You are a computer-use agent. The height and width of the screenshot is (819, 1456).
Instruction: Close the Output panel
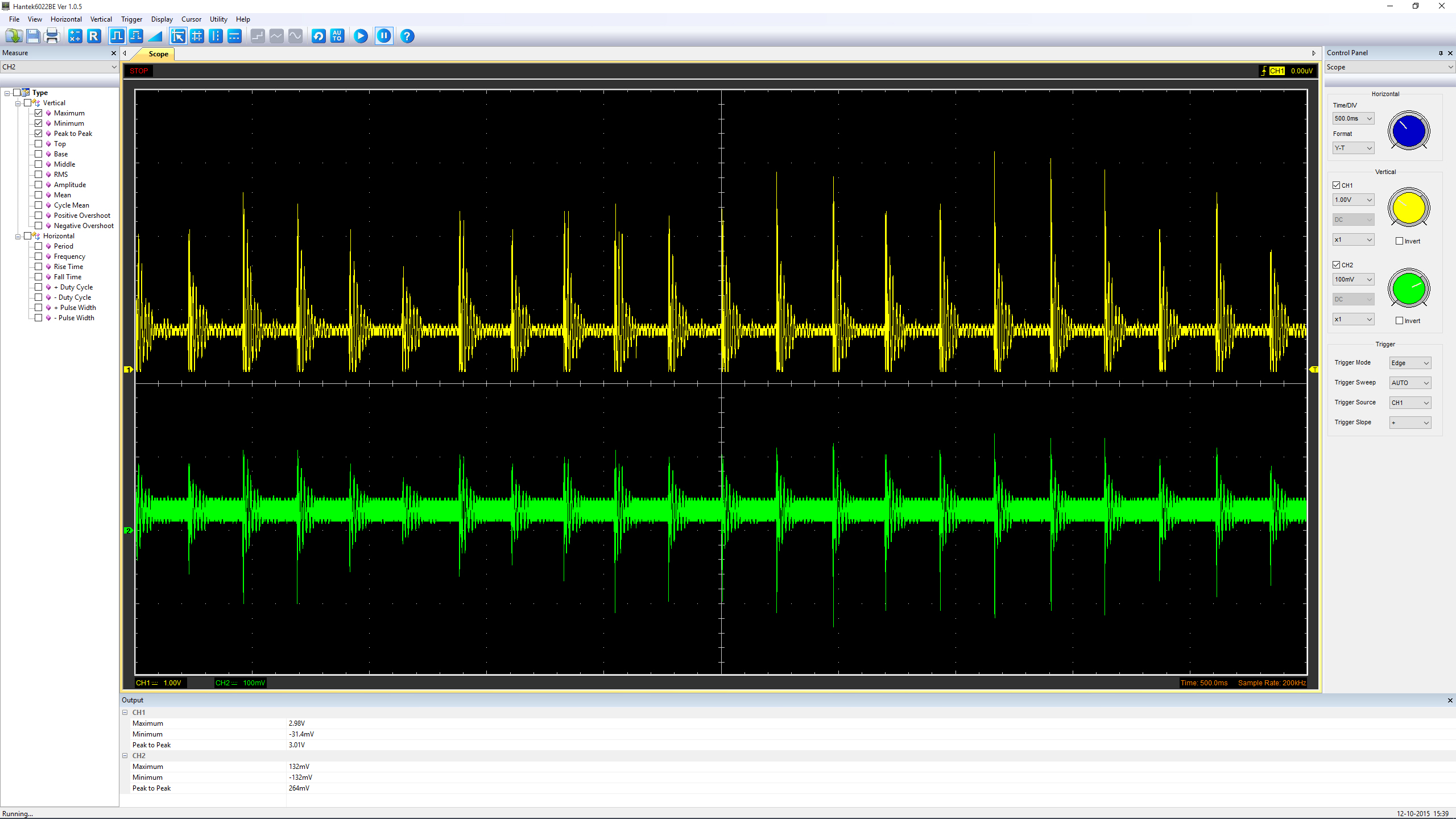click(1450, 700)
